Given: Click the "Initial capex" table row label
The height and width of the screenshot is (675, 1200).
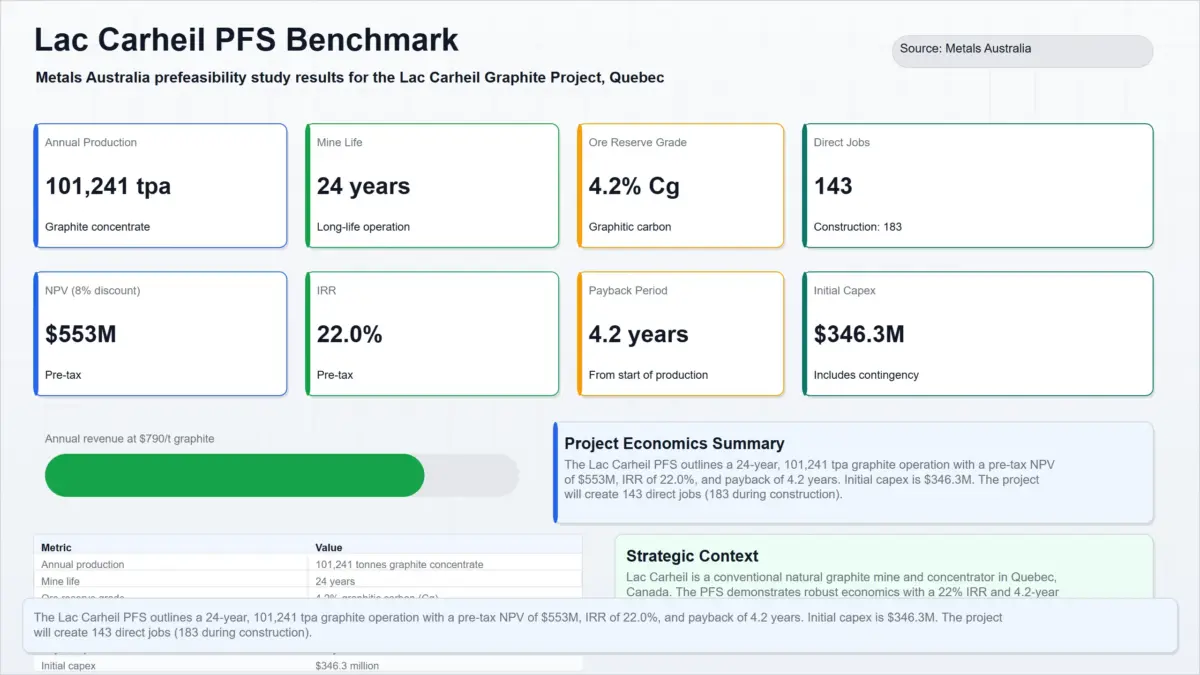Looking at the screenshot, I should [x=69, y=665].
